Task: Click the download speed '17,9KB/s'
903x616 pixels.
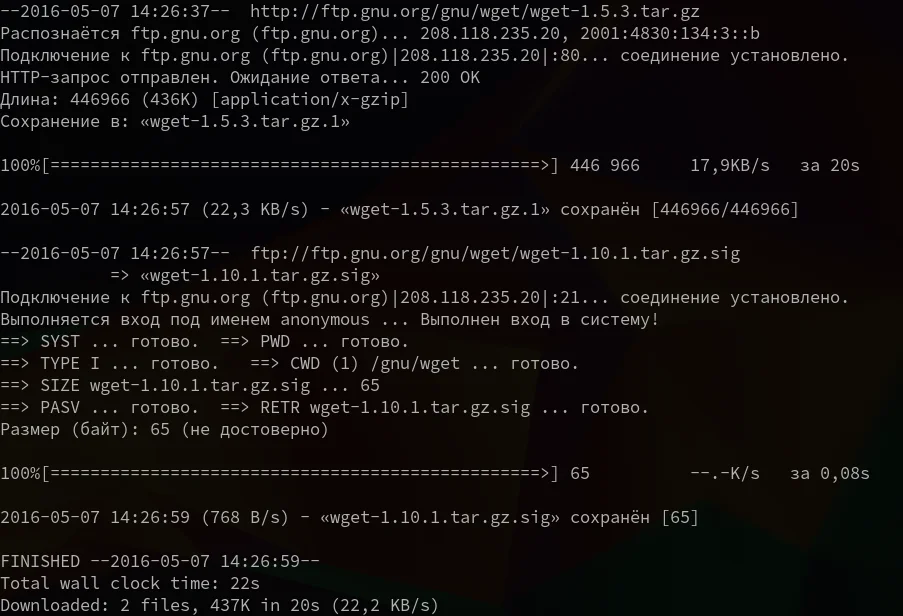Action: point(730,166)
